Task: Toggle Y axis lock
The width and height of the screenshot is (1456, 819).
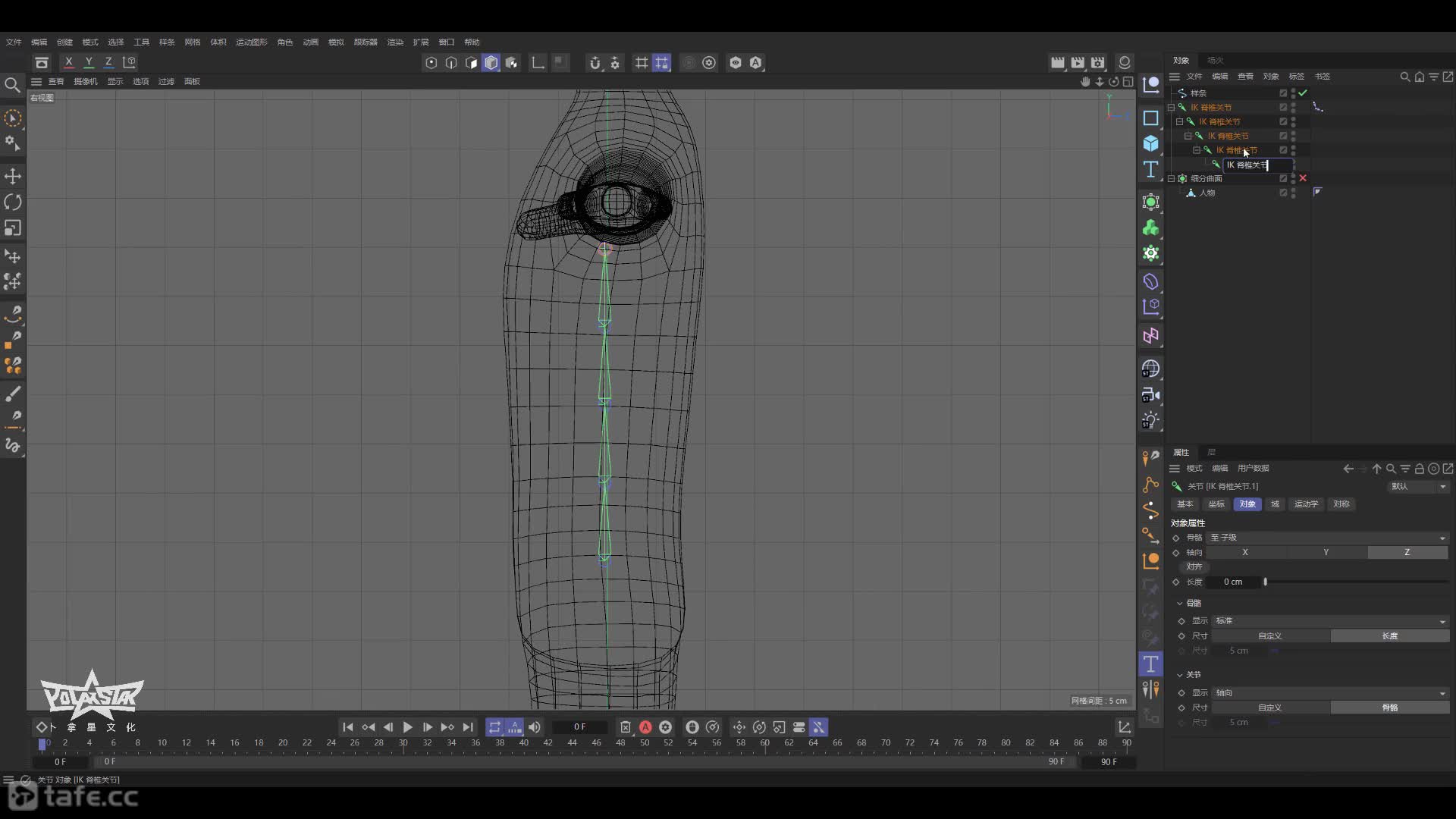Action: click(x=89, y=62)
